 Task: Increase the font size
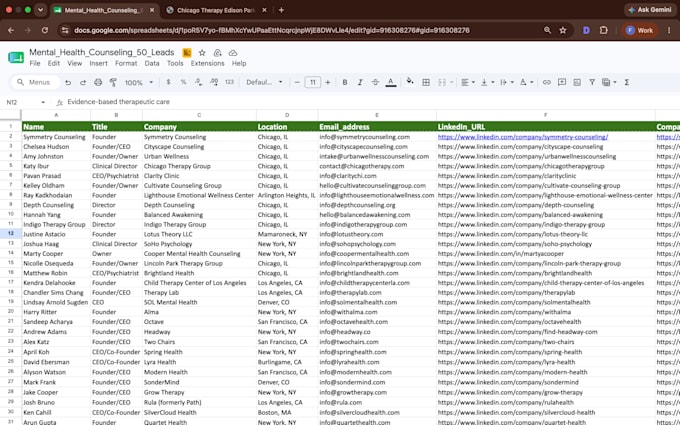coord(328,82)
